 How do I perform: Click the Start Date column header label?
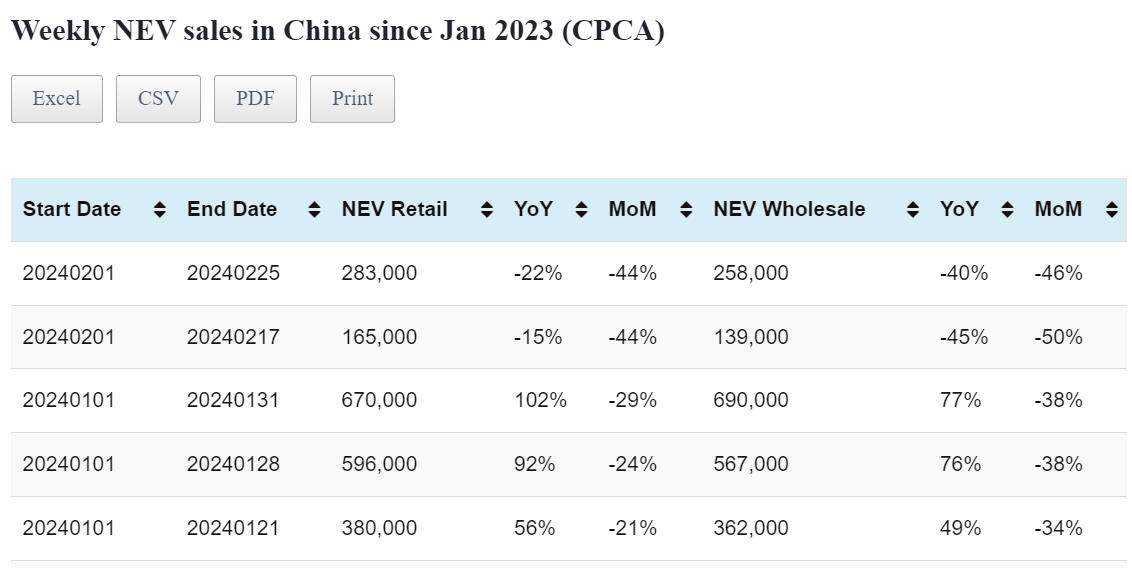(72, 210)
